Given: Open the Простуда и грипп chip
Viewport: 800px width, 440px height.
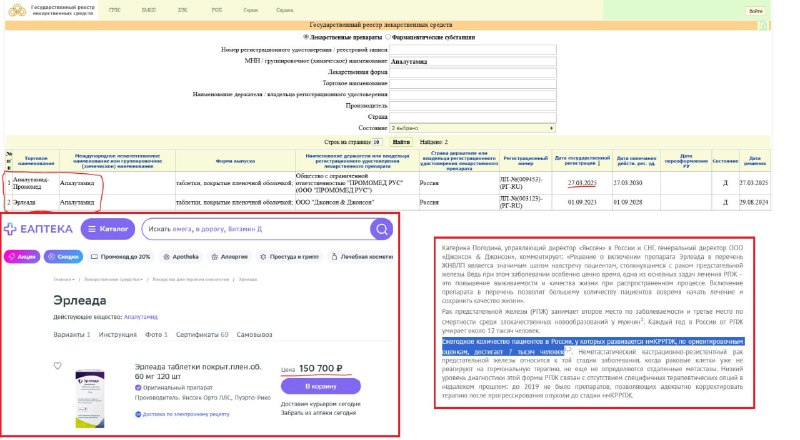Looking at the screenshot, I should pos(289,257).
